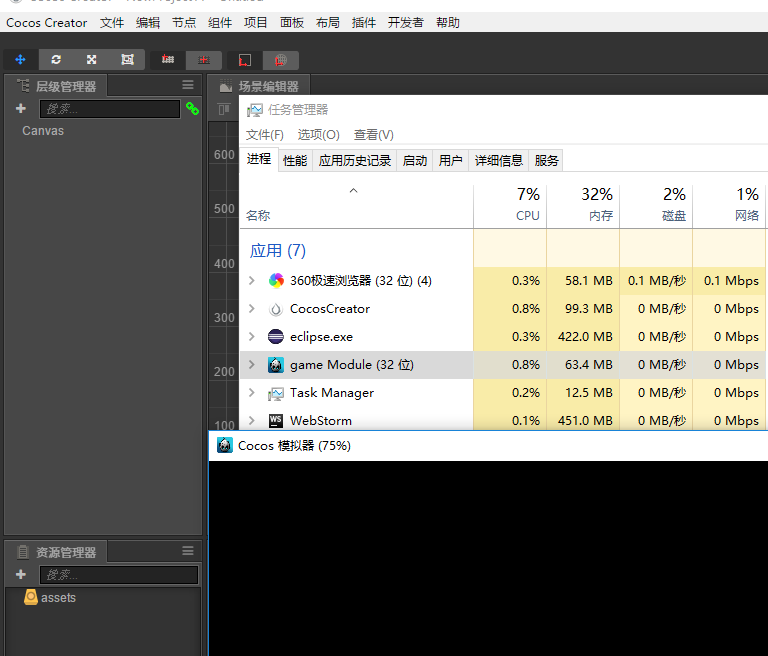
Task: Click the 应用 (7) group header
Action: point(278,250)
